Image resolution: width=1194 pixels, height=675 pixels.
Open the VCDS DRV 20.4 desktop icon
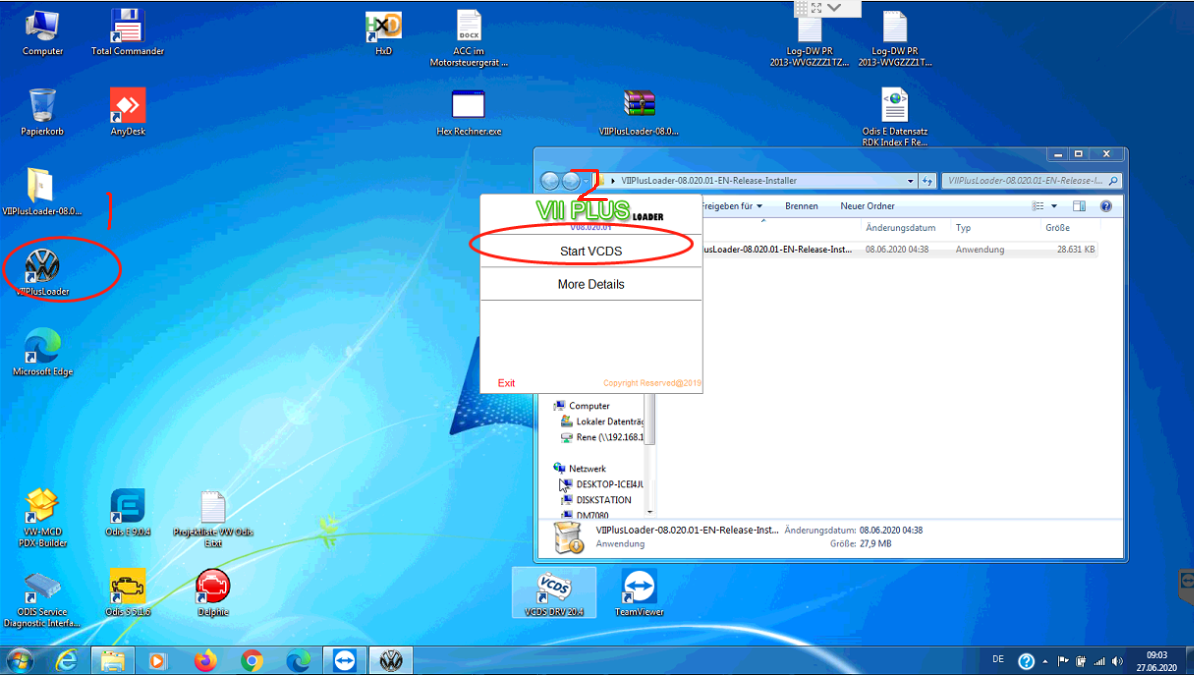553,591
